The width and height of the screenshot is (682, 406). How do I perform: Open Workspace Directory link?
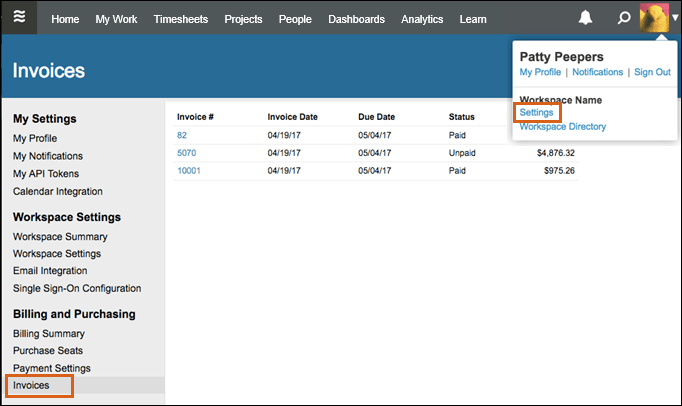coord(563,127)
